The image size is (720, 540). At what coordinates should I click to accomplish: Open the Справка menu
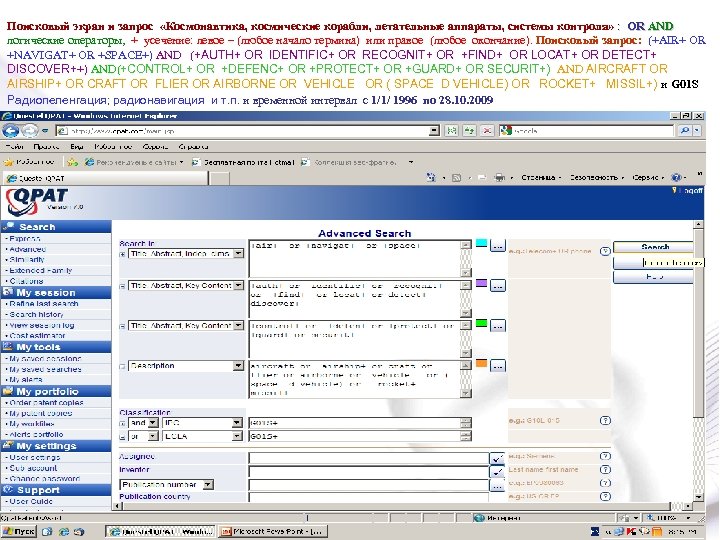coord(193,146)
